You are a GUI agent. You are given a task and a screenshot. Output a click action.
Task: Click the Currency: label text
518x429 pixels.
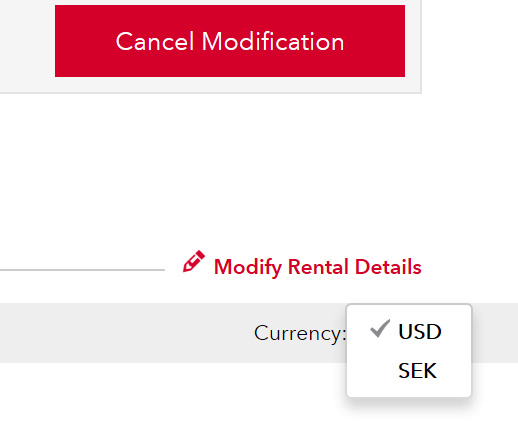tap(300, 333)
